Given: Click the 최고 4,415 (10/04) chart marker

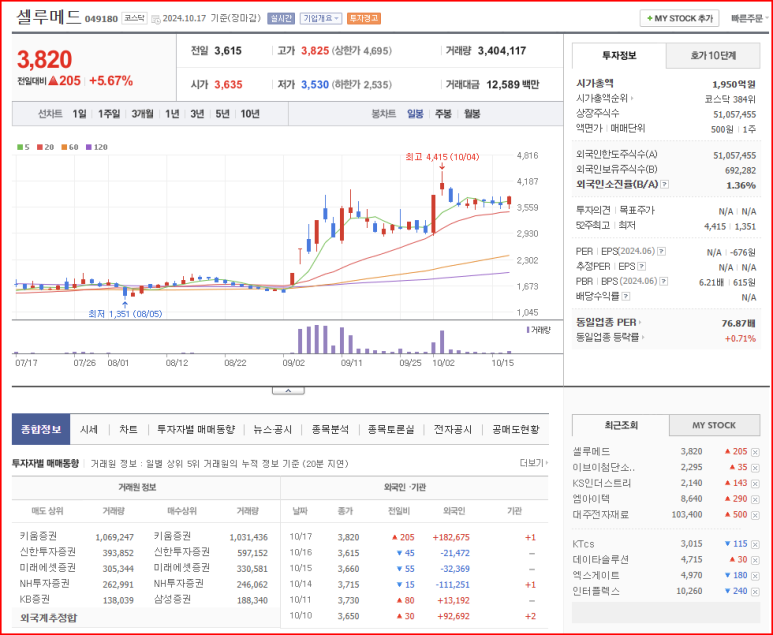Looking at the screenshot, I should click(442, 157).
